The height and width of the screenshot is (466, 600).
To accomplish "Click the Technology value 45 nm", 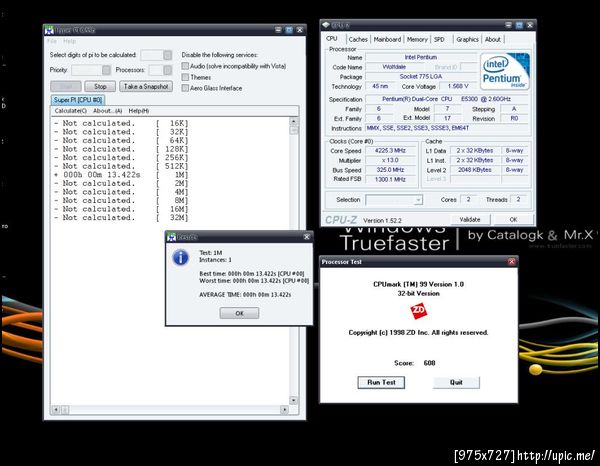I will coord(380,86).
